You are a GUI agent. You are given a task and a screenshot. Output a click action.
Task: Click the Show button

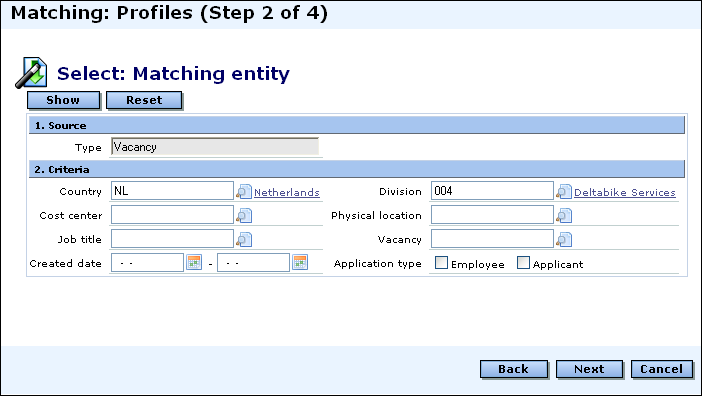64,100
